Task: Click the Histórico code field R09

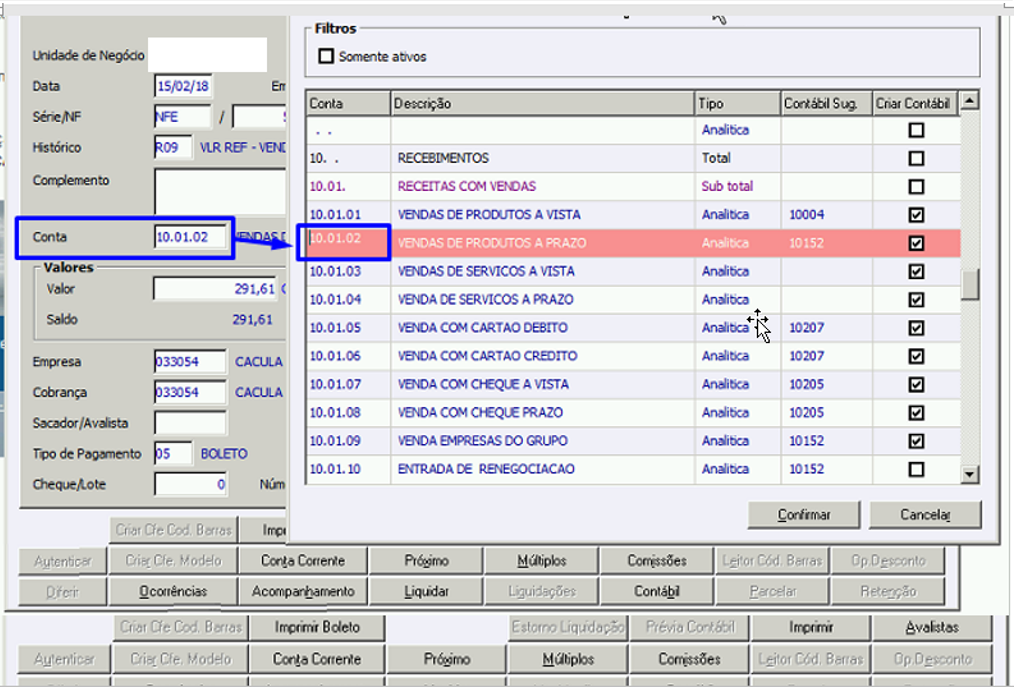Action: [173, 148]
